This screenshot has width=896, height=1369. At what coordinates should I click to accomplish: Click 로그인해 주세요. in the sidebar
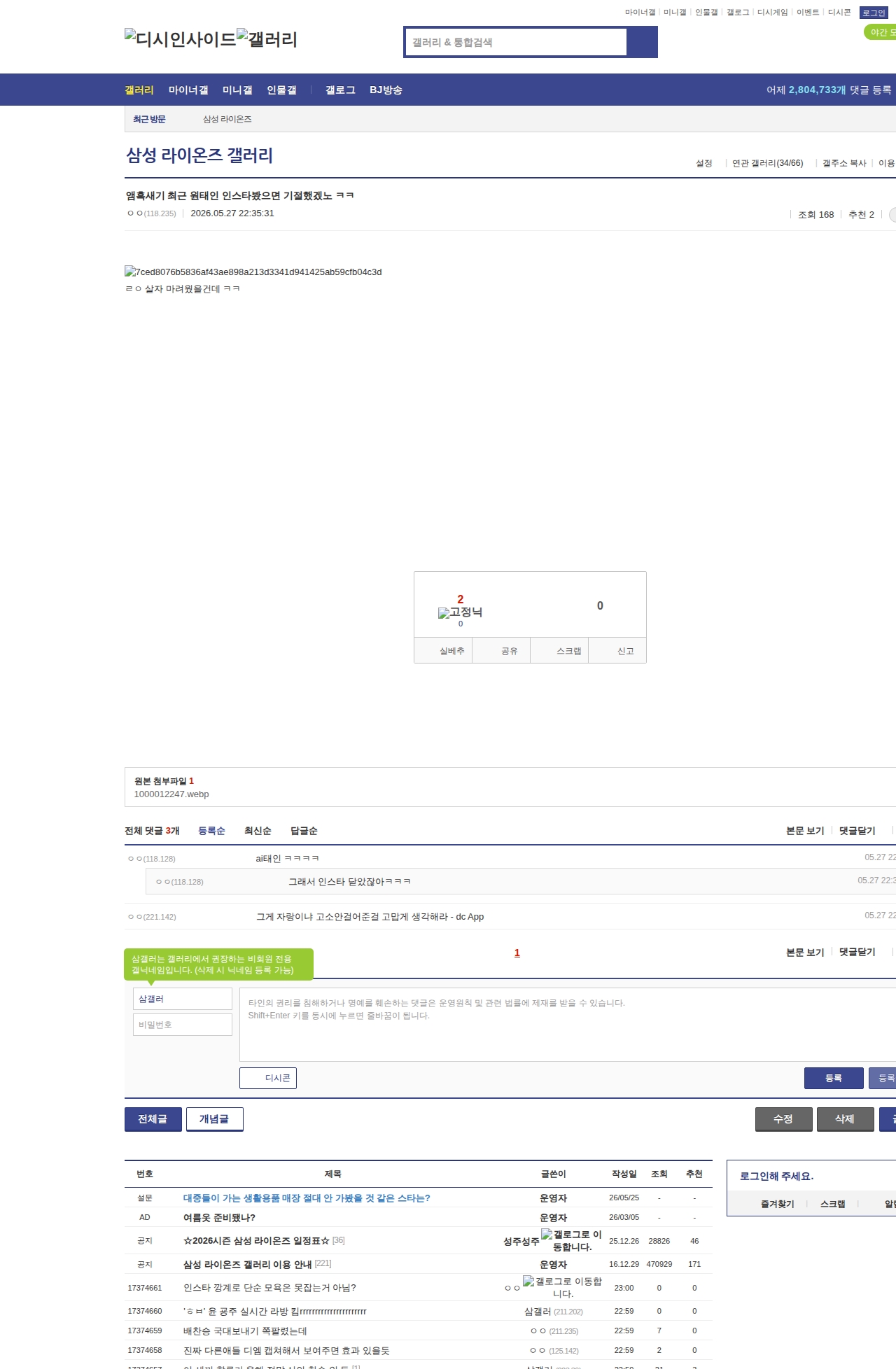(776, 1177)
